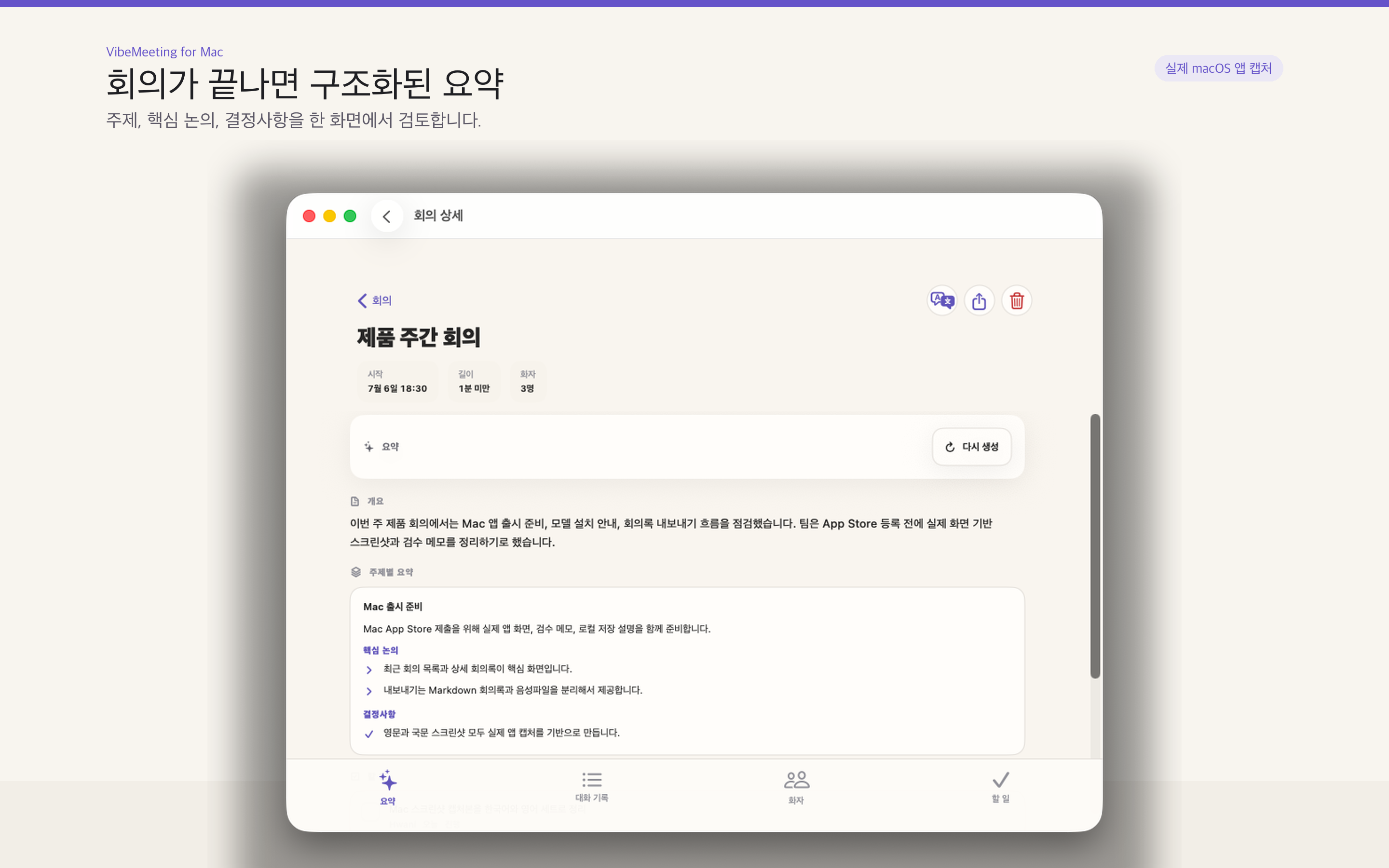1389x868 pixels.
Task: Switch to the 대화 기록 tab label
Action: 592,798
